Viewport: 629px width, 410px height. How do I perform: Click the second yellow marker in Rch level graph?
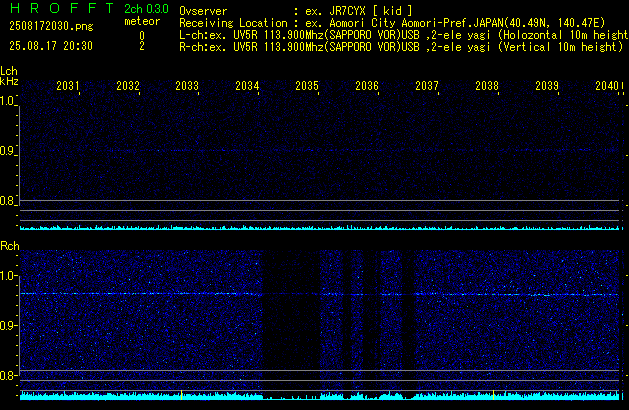point(493,395)
